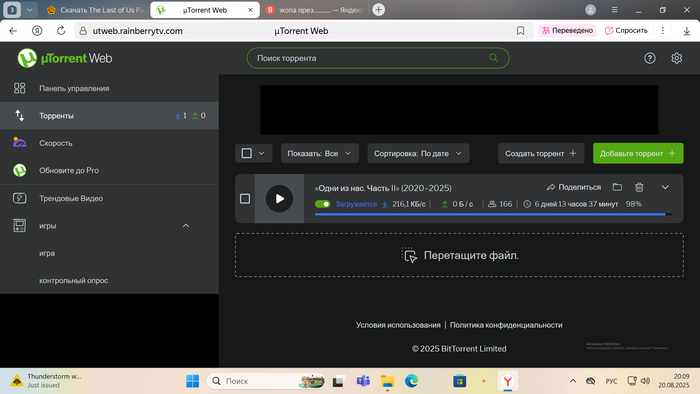
Task: Tick the checkbox beside the torrent row
Action: (x=245, y=199)
